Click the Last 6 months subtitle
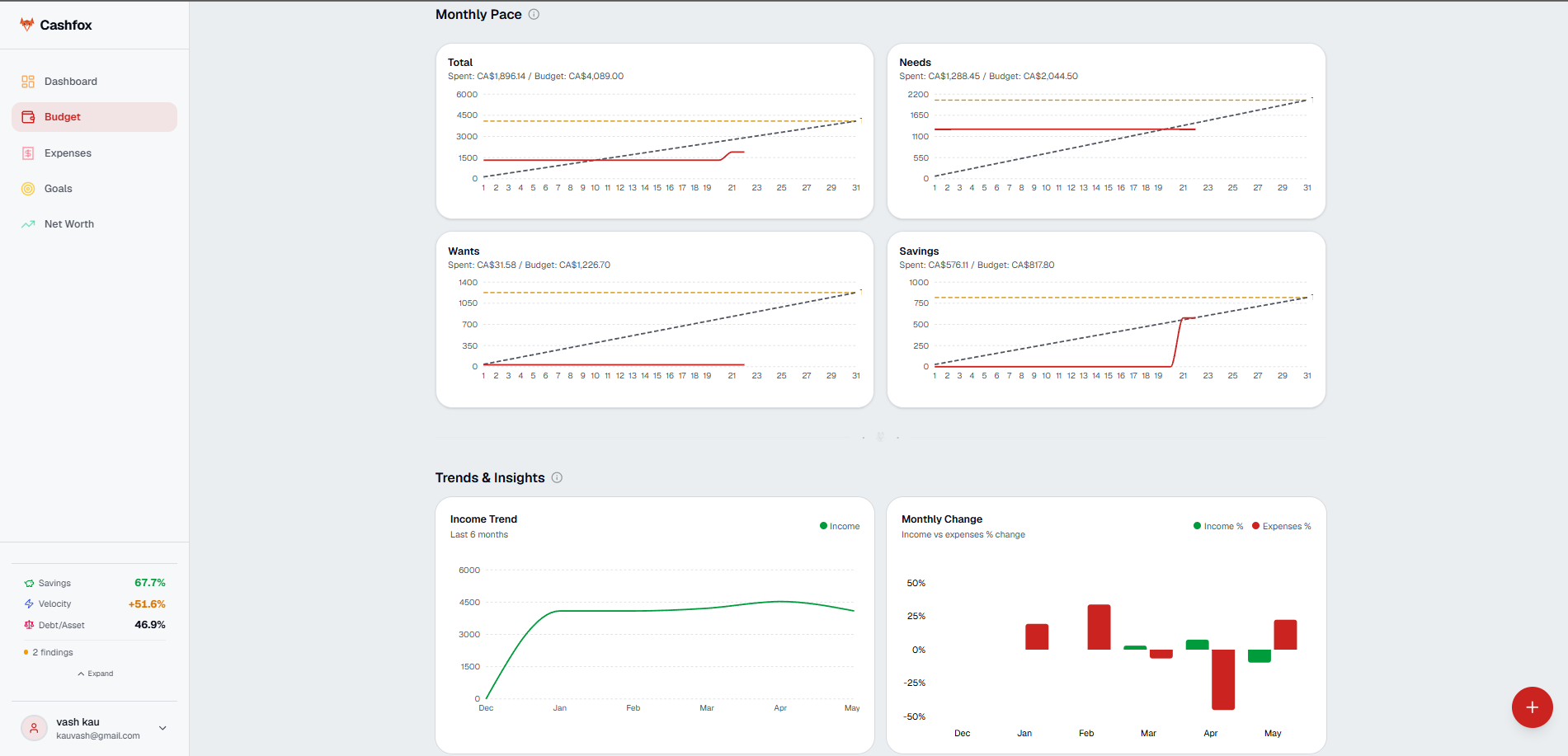 point(479,535)
